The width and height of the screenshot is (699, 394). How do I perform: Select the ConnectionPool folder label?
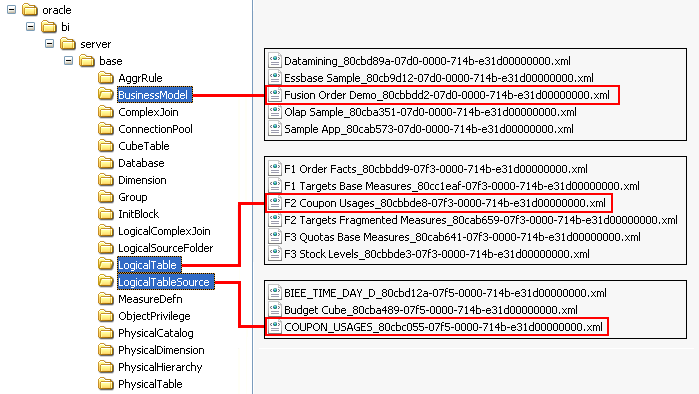tap(155, 129)
